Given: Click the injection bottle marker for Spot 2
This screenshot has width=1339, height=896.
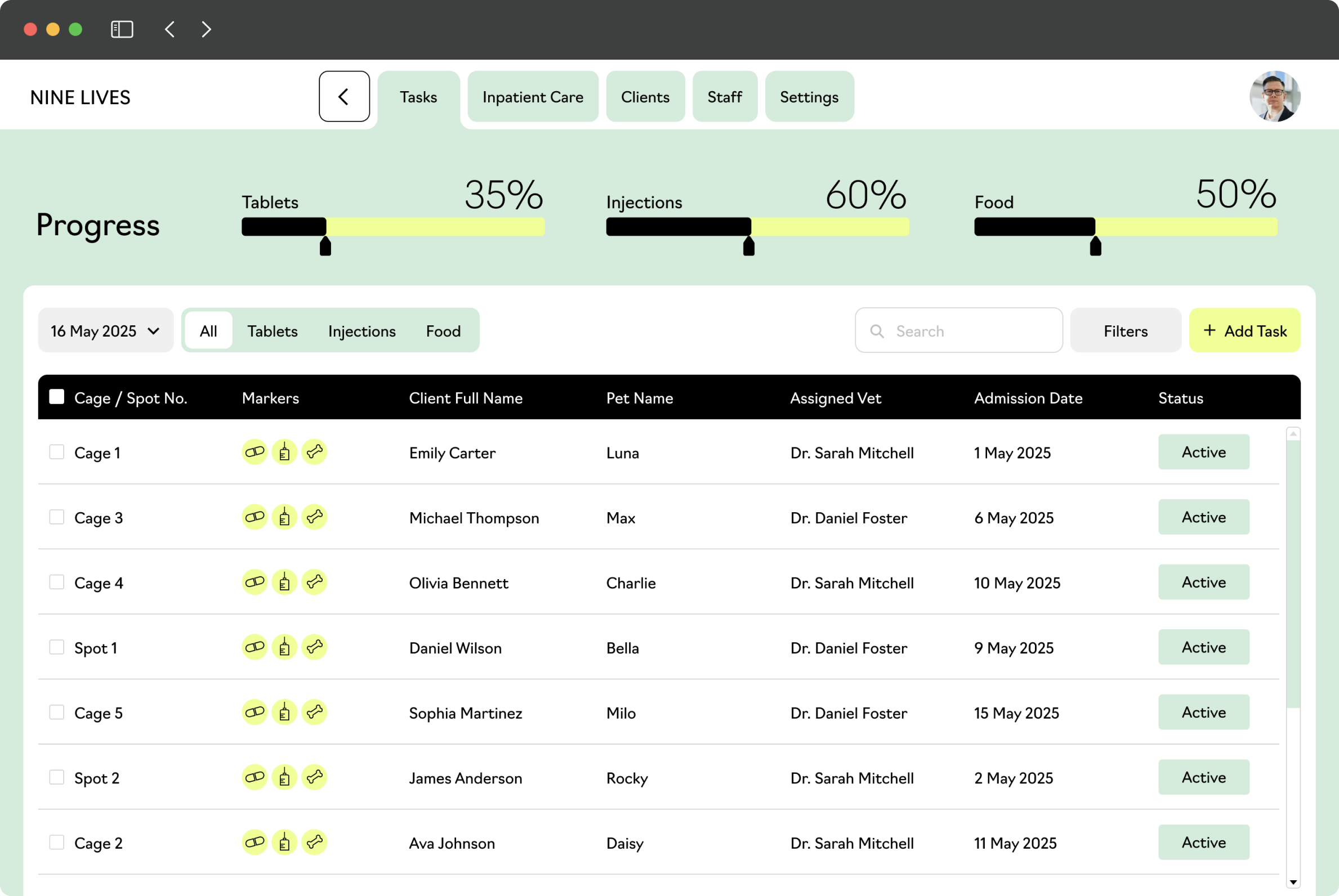Looking at the screenshot, I should (284, 778).
